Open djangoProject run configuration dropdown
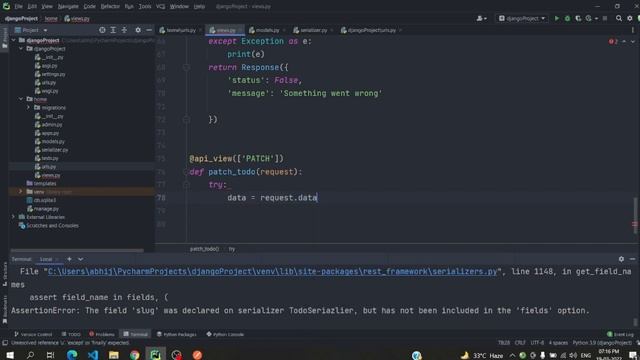 coord(522,18)
